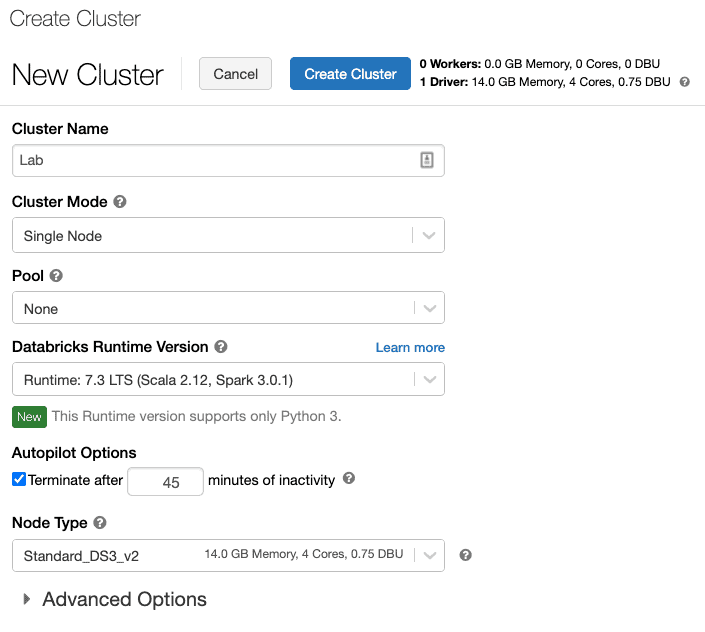The width and height of the screenshot is (705, 632).
Task: Open help icon beside Node Type label
Action: [x=100, y=522]
